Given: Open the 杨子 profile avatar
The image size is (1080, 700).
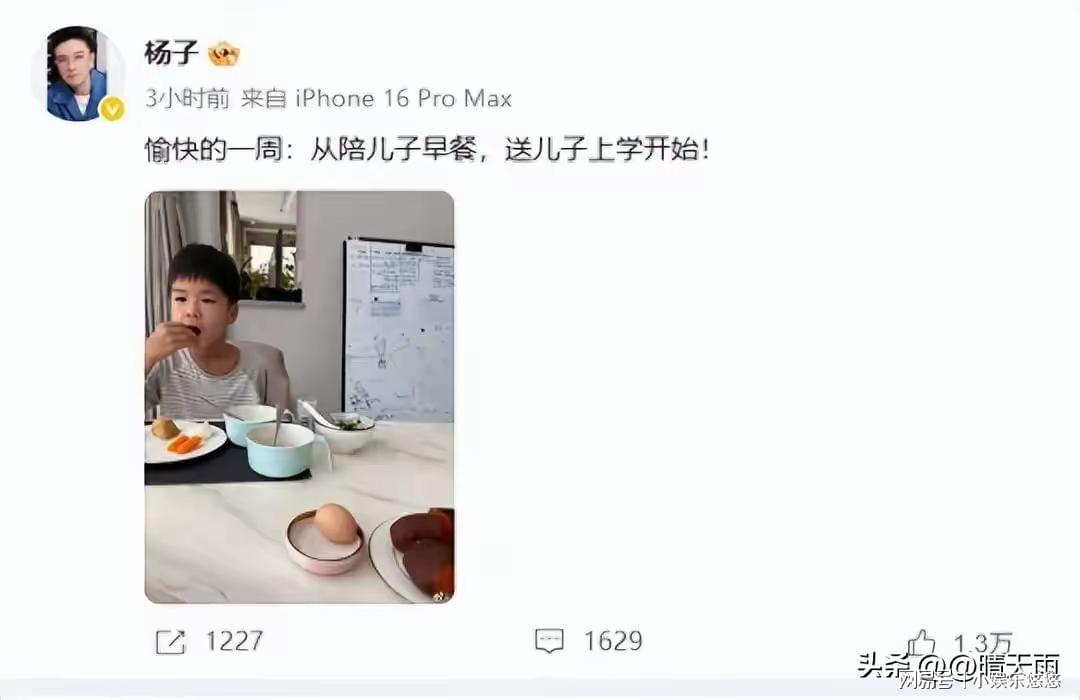Looking at the screenshot, I should click(x=77, y=74).
